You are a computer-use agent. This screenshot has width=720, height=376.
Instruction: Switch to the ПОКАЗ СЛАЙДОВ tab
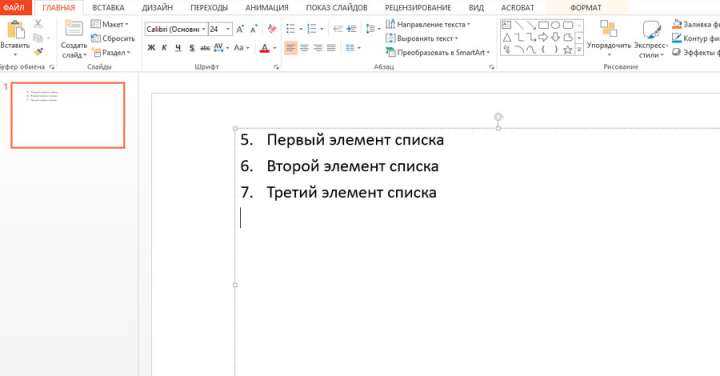[x=337, y=8]
